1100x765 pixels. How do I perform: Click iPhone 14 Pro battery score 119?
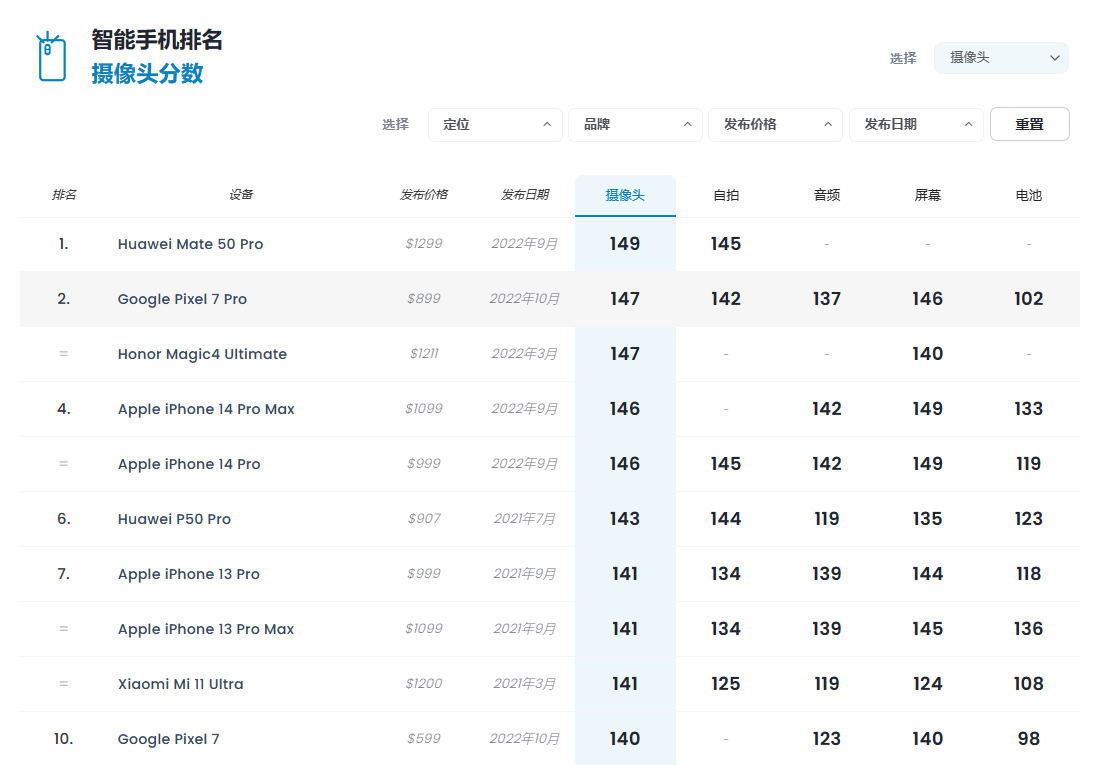pos(1028,464)
